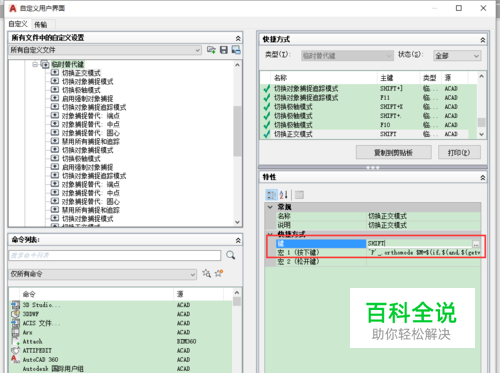
Task: Sort shortcuts by the 名称 column header
Action: click(323, 78)
